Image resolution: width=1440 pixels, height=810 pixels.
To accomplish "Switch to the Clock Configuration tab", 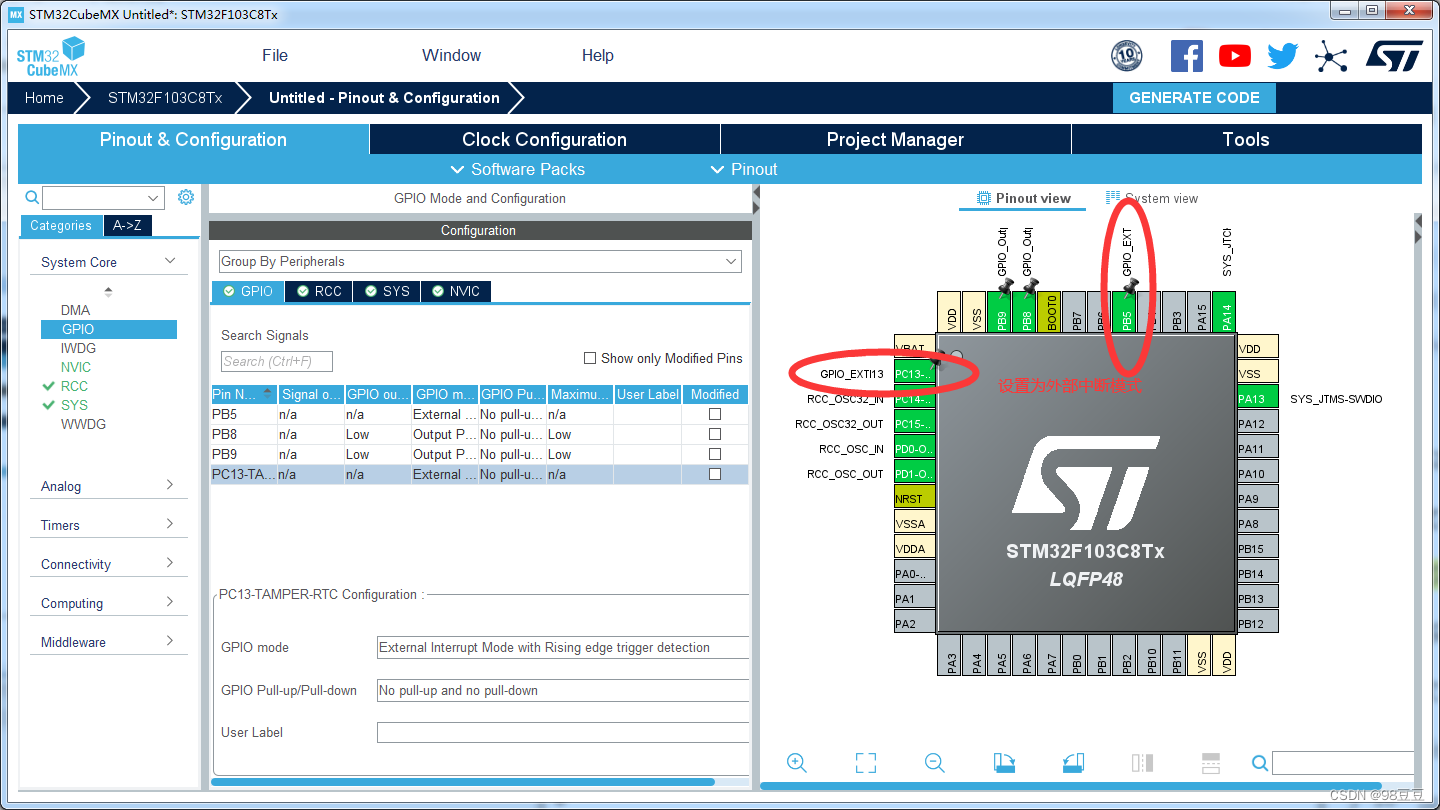I will (544, 139).
